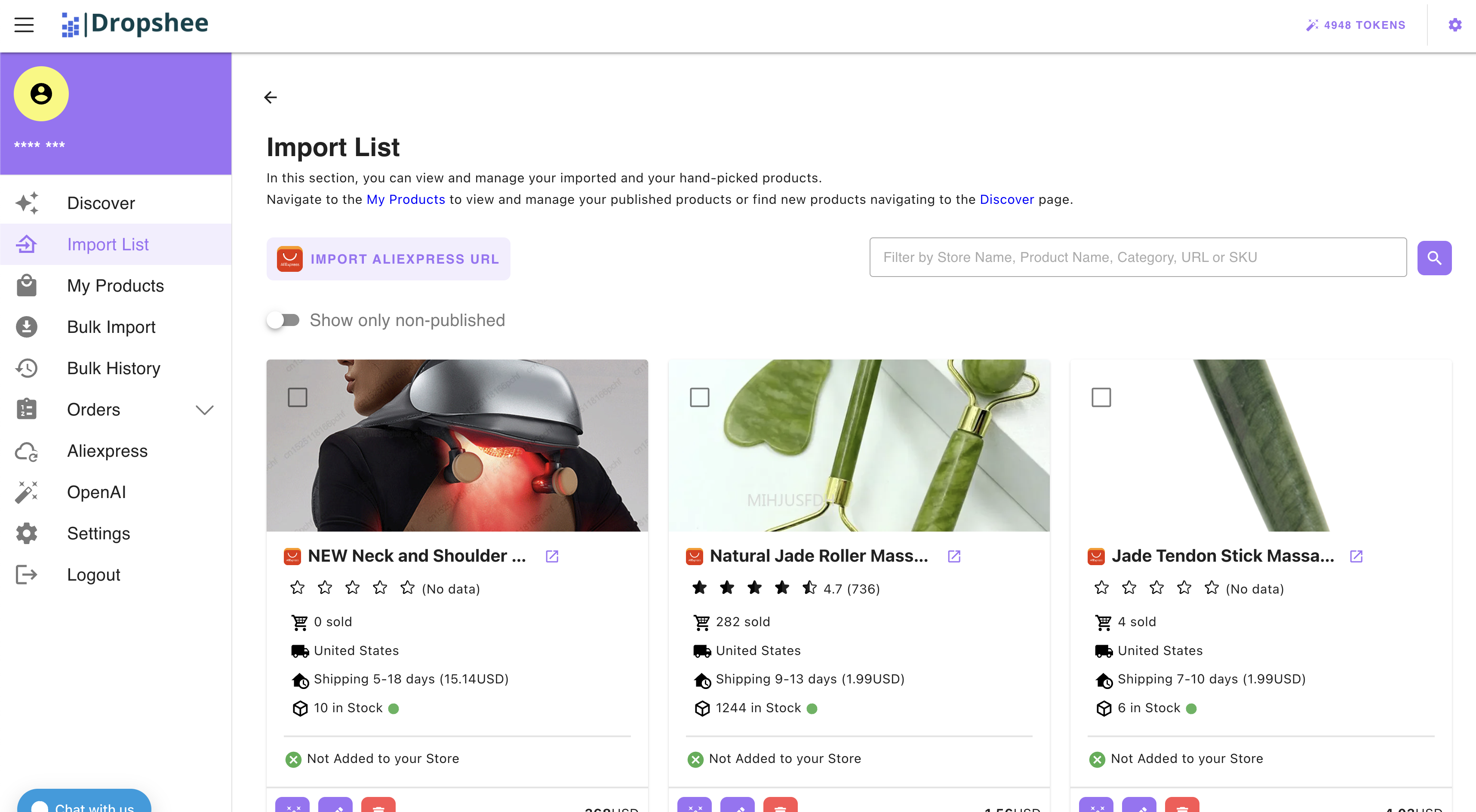Open external link for Natural Jade Roller
Screen dimensions: 1476x812
(x=953, y=556)
